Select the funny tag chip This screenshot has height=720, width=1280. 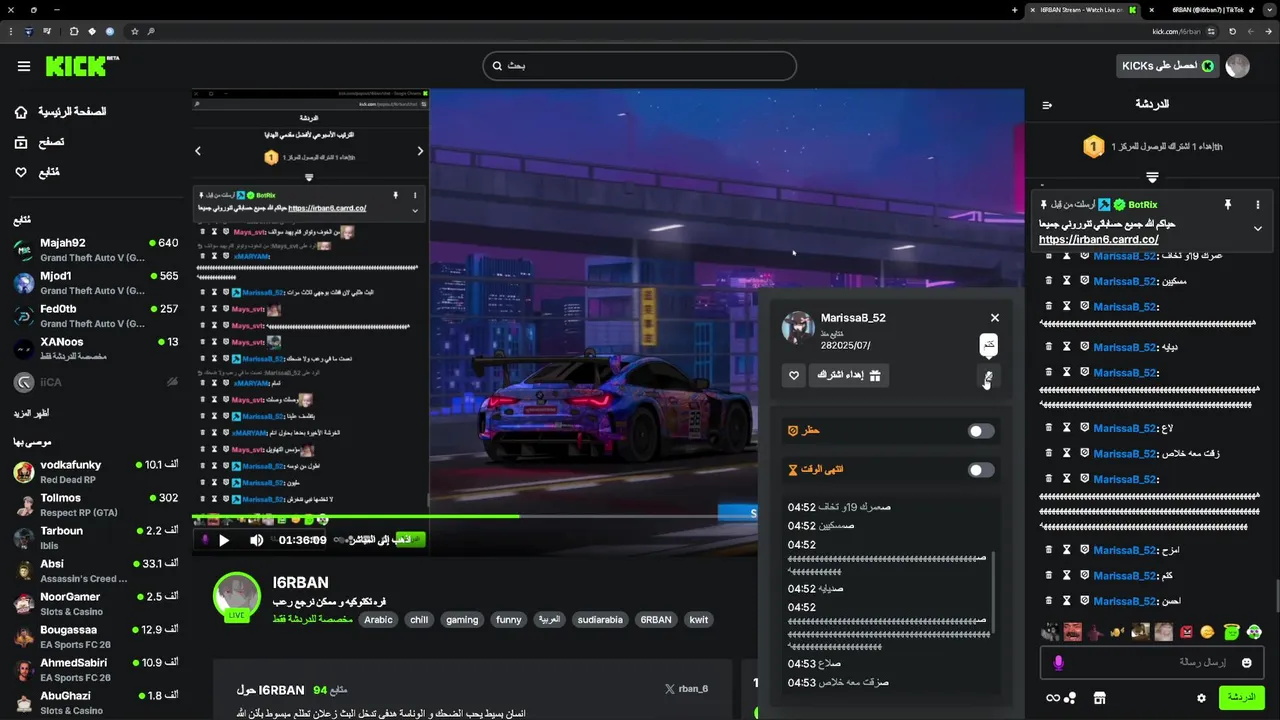pos(509,620)
